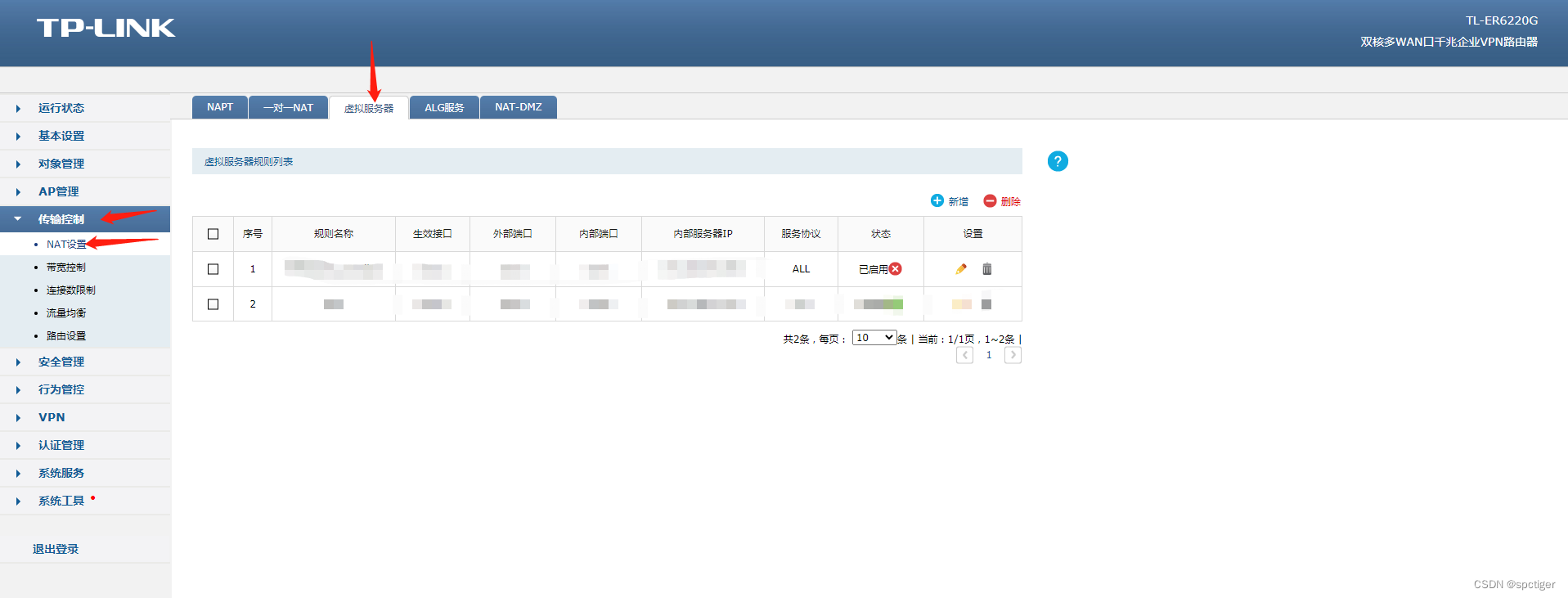This screenshot has width=1568, height=598.
Task: Click the edit icon in row 2
Action: point(962,304)
